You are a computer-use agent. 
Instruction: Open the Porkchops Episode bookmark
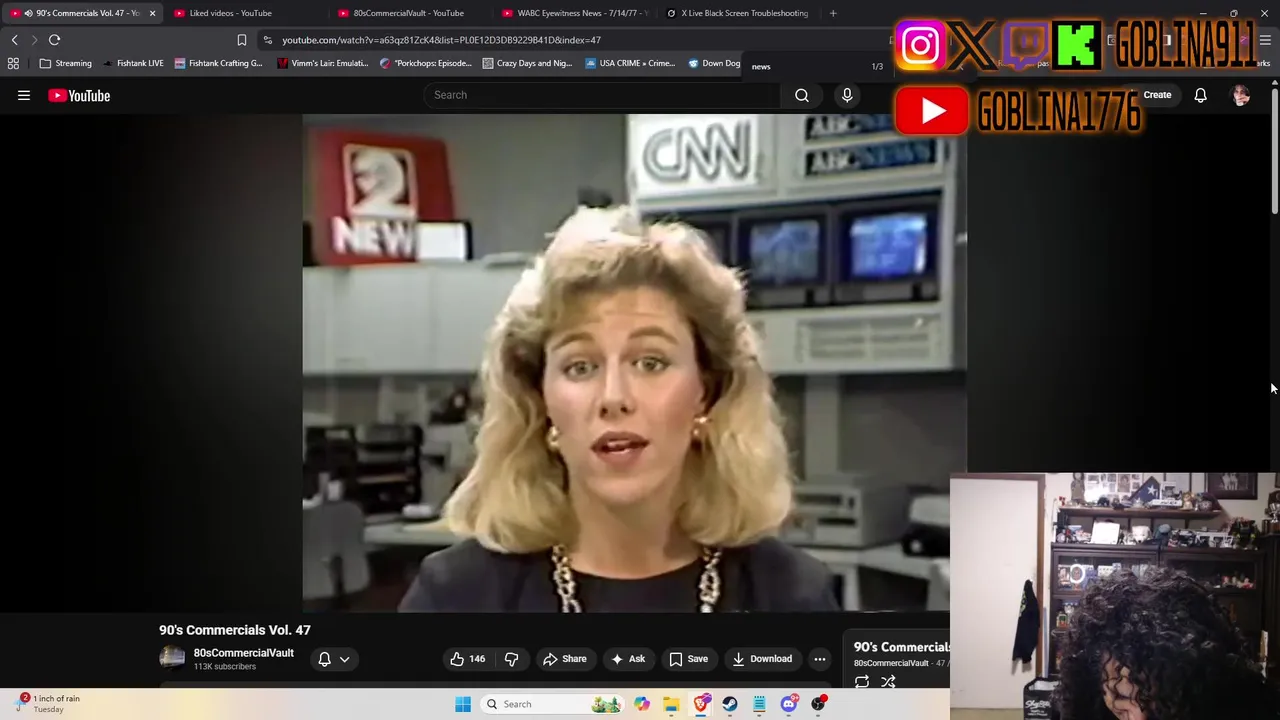click(426, 63)
